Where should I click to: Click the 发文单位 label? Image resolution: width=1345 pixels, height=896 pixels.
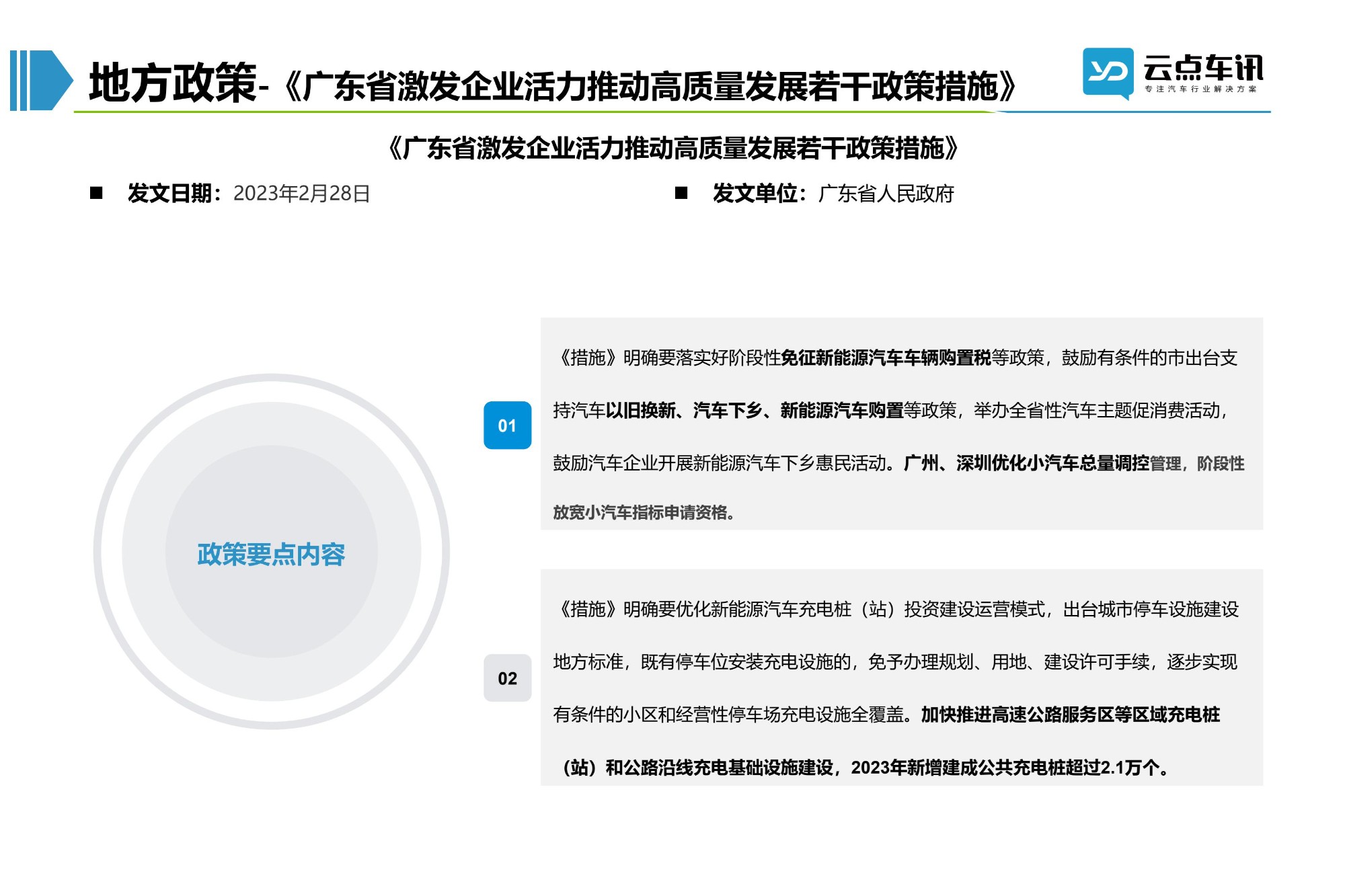[760, 194]
